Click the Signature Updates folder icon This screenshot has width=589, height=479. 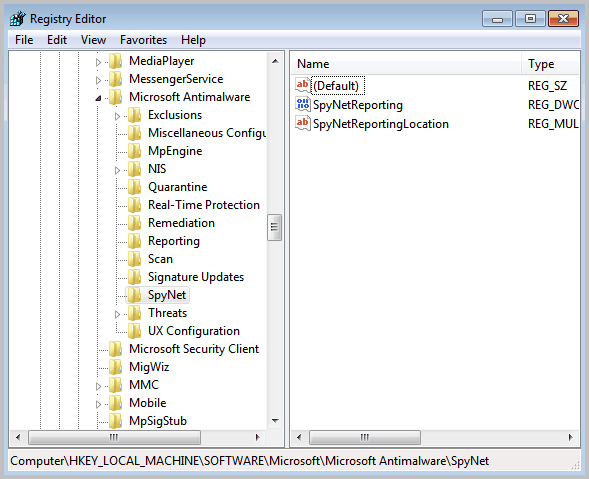click(x=134, y=277)
